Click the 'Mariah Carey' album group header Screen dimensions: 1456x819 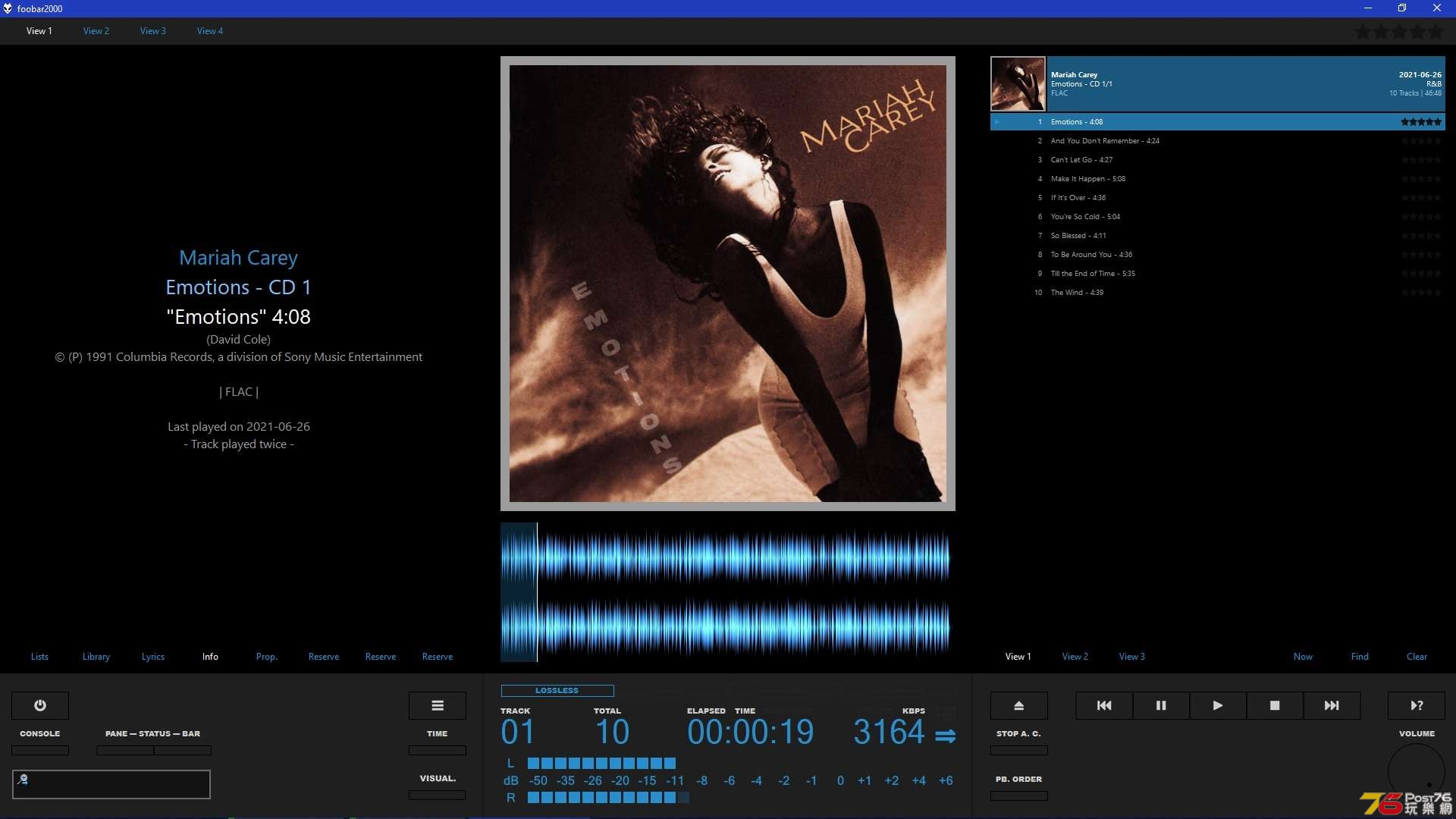tap(1218, 84)
